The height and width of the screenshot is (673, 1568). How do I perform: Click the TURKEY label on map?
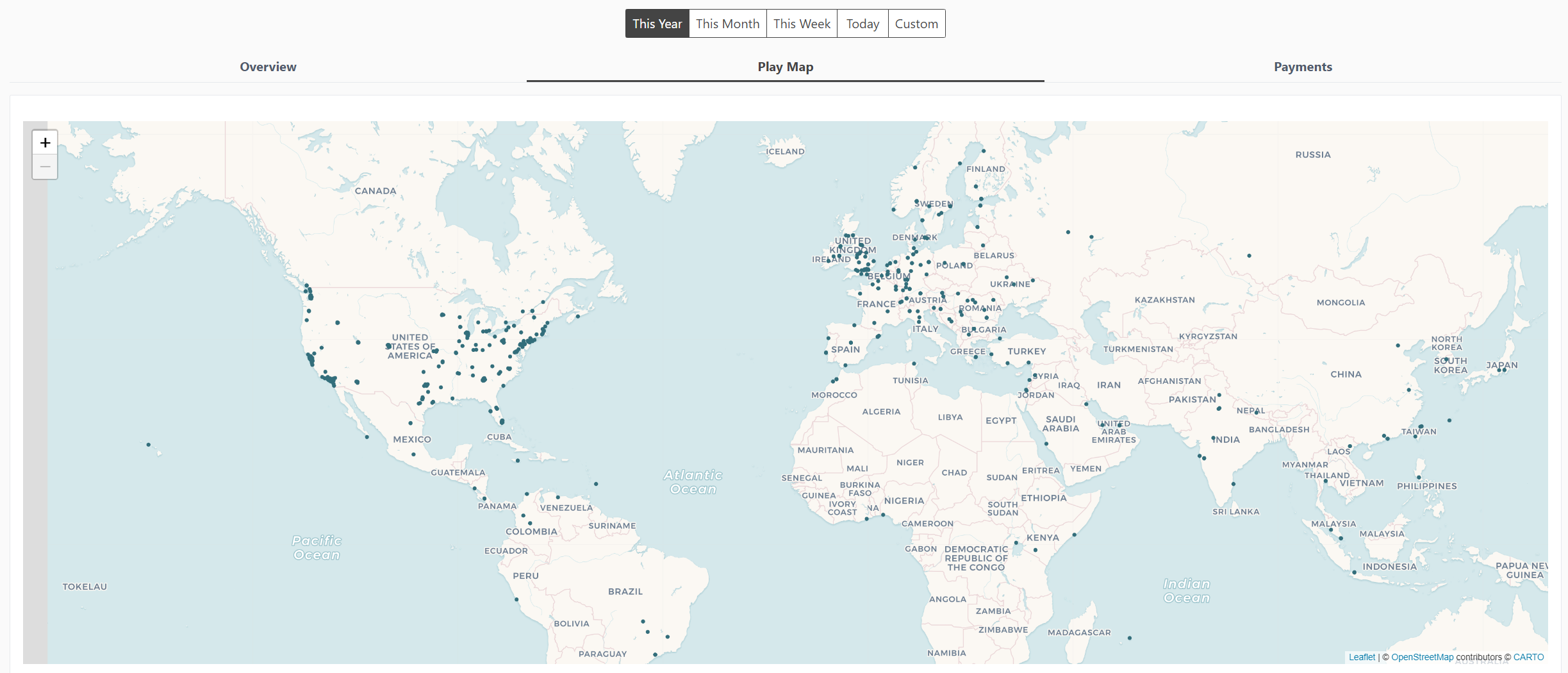pyautogui.click(x=1027, y=351)
